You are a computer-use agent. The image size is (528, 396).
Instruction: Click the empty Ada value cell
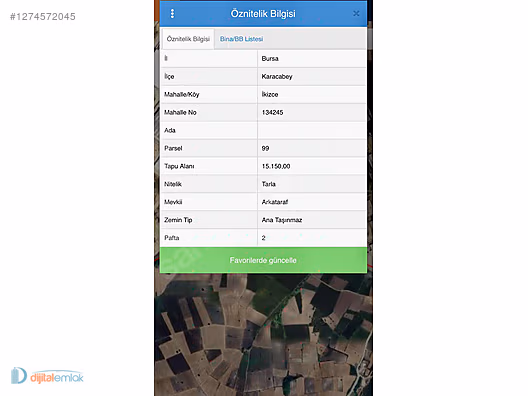pyautogui.click(x=312, y=130)
